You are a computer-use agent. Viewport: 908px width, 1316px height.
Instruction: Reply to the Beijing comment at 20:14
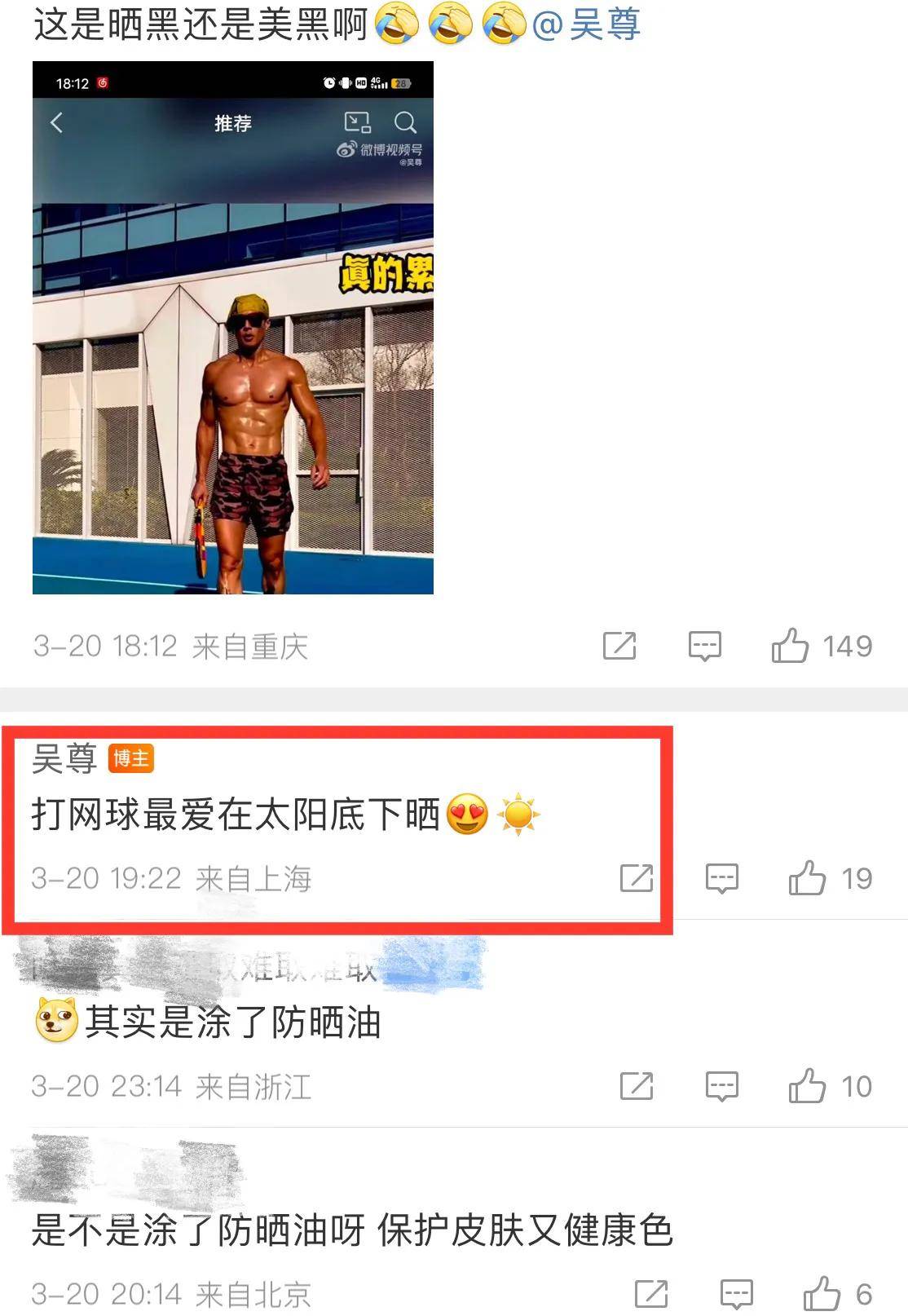[x=736, y=1294]
